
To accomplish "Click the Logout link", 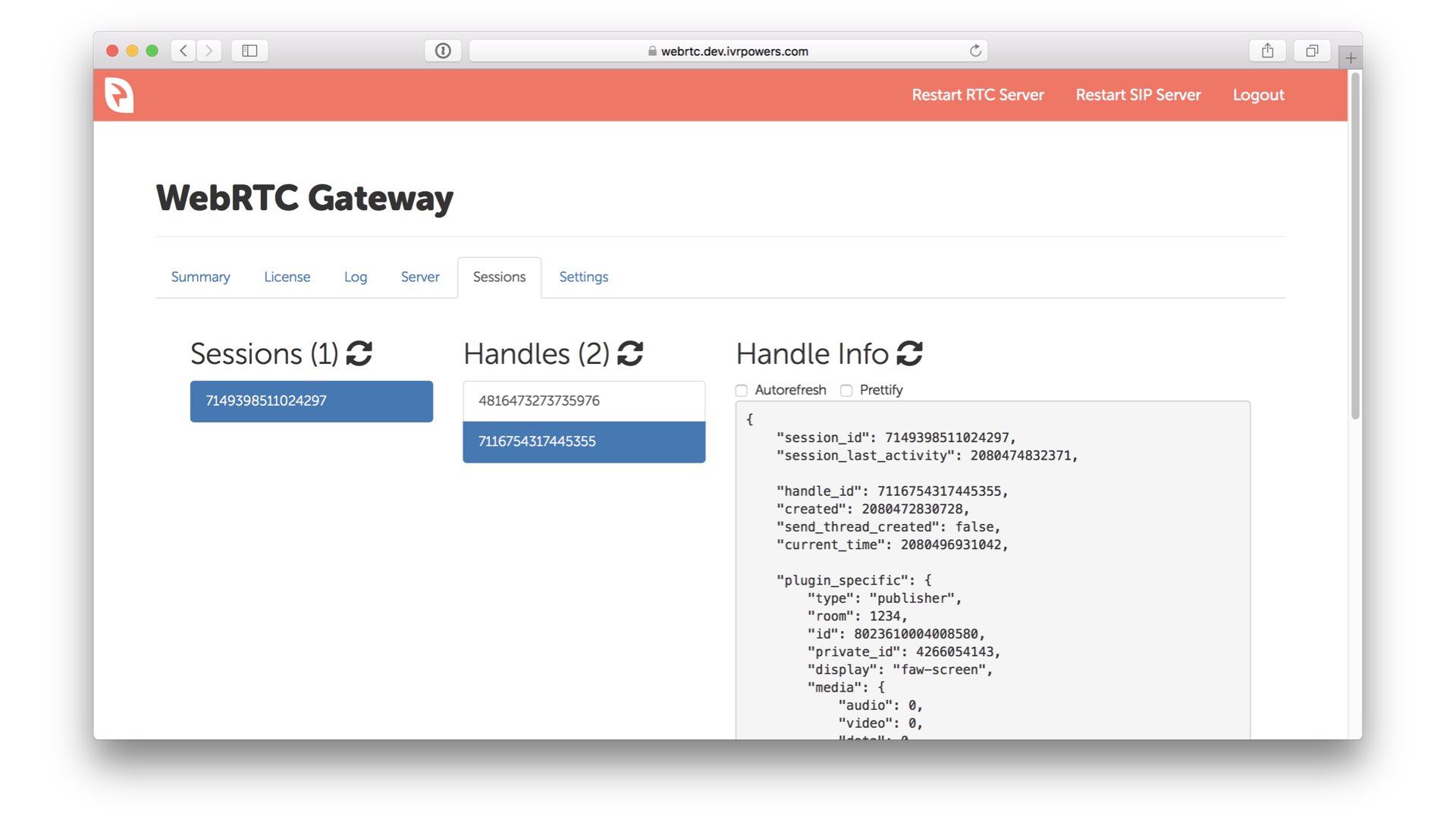I will point(1258,95).
